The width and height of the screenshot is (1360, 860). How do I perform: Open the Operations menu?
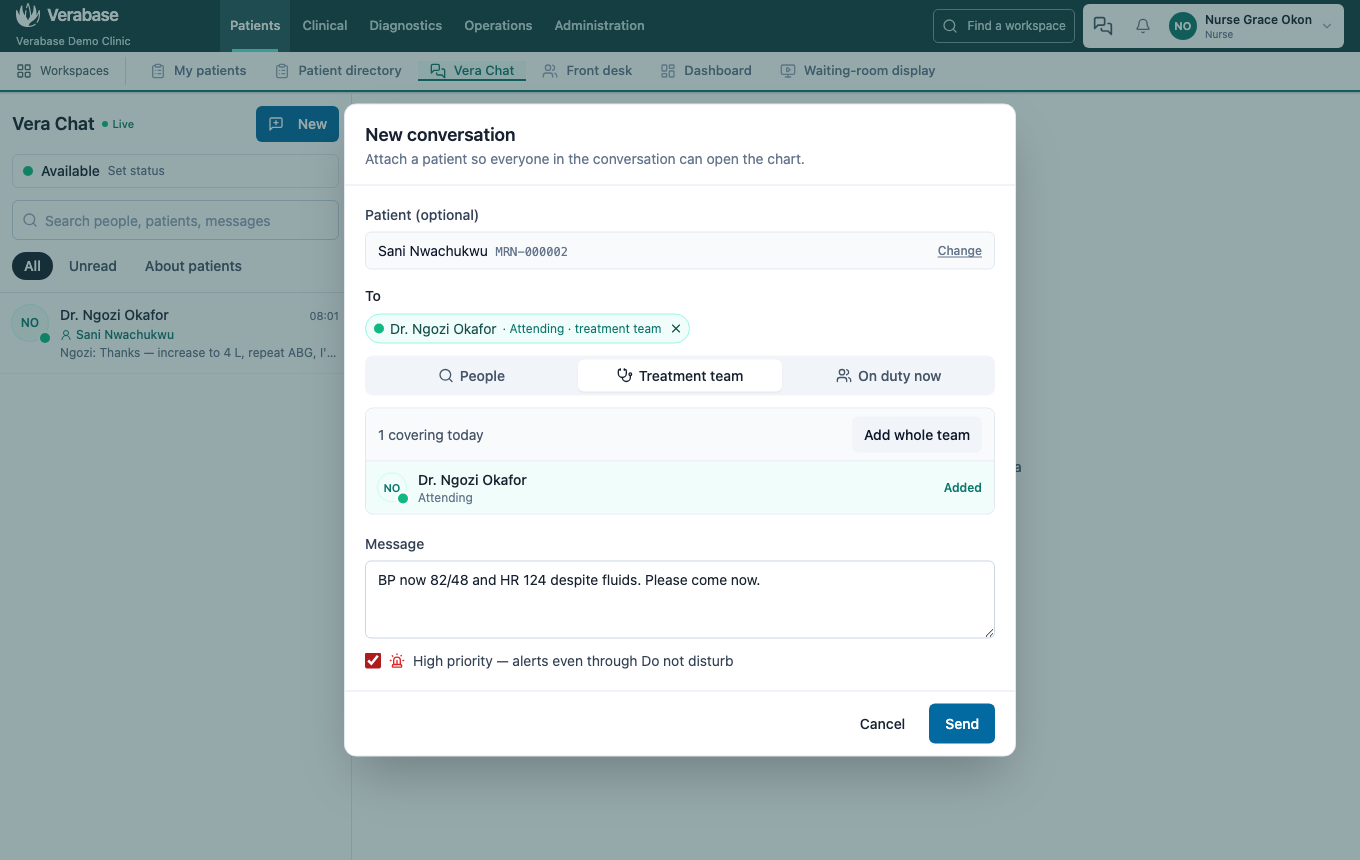(498, 26)
